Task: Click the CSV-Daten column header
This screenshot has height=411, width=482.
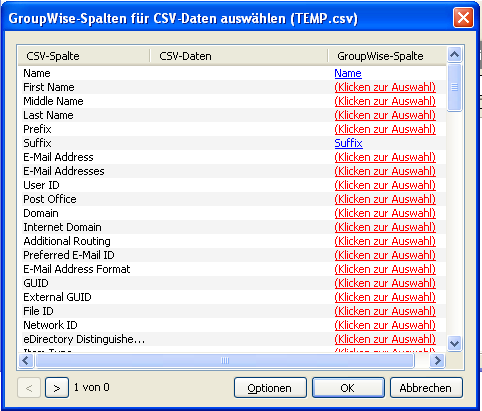Action: (x=239, y=56)
